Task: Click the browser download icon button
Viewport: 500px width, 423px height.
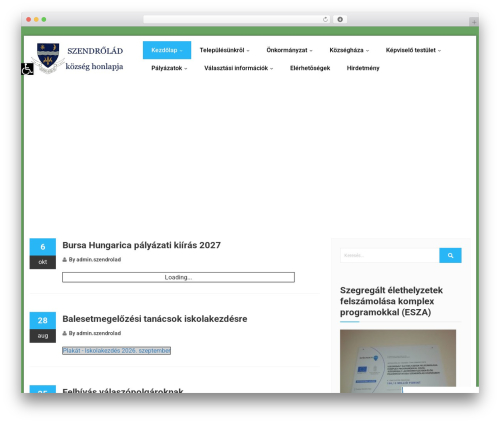Action: pos(340,20)
